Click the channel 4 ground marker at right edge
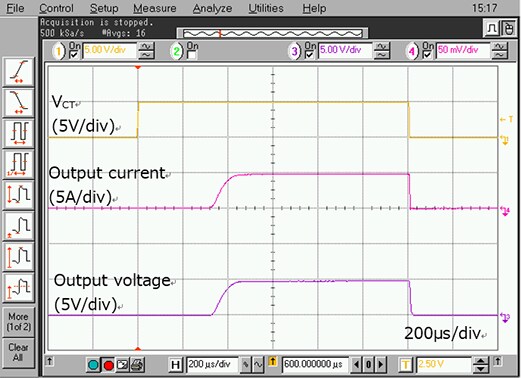 tap(505, 211)
